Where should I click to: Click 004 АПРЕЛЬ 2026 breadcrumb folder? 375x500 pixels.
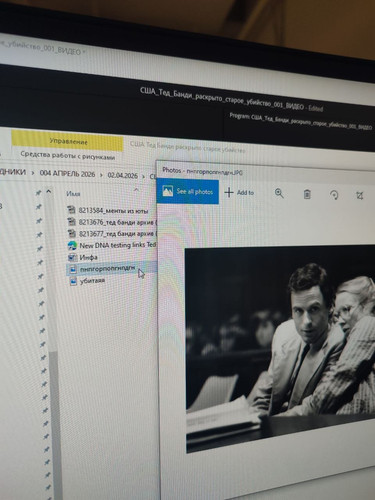(67, 174)
